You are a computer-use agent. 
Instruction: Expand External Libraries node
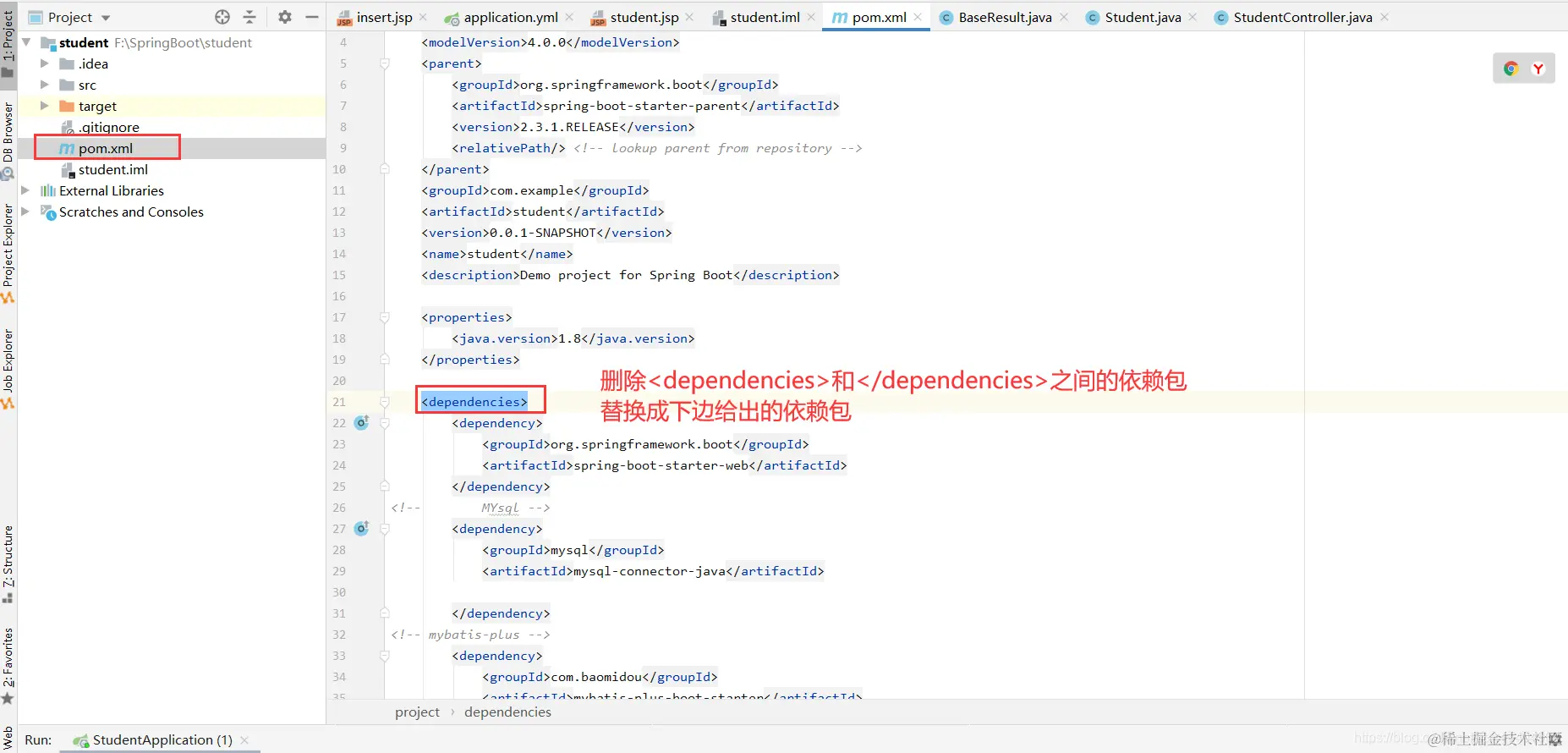click(x=26, y=190)
